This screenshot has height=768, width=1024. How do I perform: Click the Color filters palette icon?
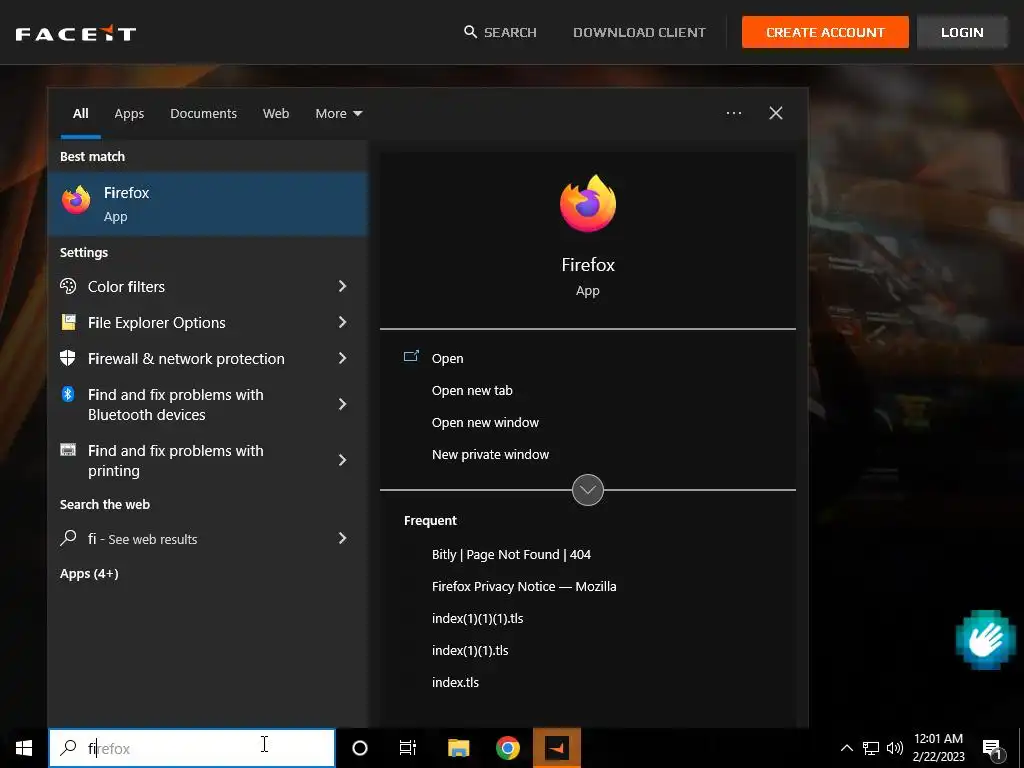(x=68, y=286)
